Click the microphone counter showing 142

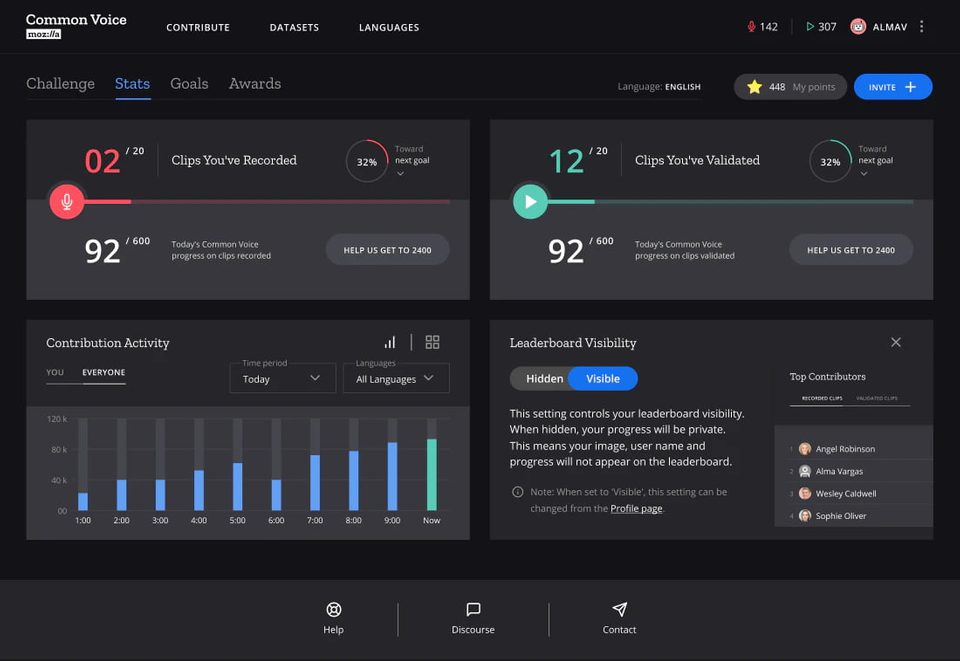(762, 26)
